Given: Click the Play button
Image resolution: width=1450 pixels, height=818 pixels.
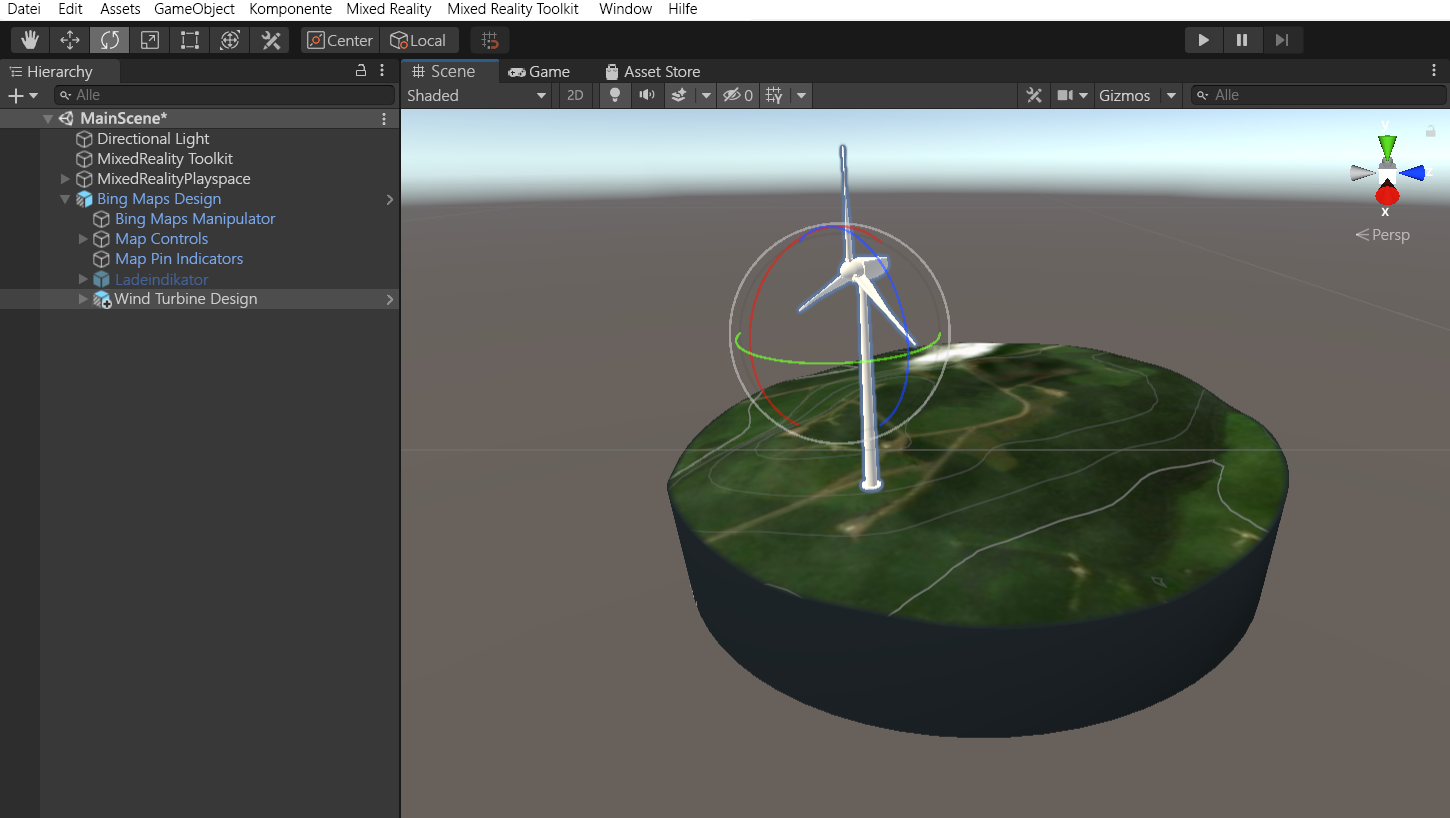Looking at the screenshot, I should 1204,40.
